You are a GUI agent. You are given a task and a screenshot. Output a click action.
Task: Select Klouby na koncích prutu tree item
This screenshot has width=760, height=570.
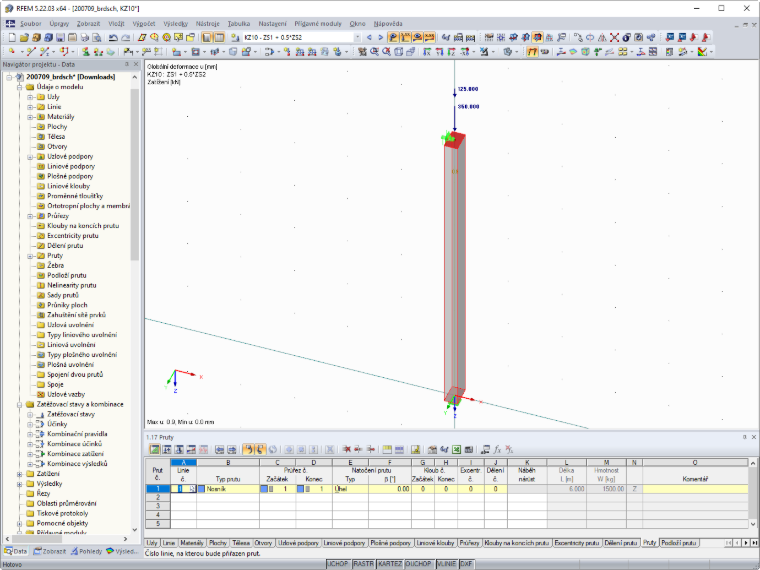pos(83,226)
